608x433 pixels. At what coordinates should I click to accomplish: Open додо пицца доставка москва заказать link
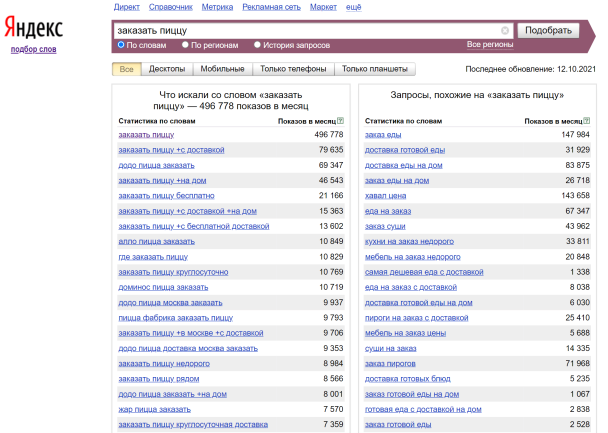pos(188,348)
